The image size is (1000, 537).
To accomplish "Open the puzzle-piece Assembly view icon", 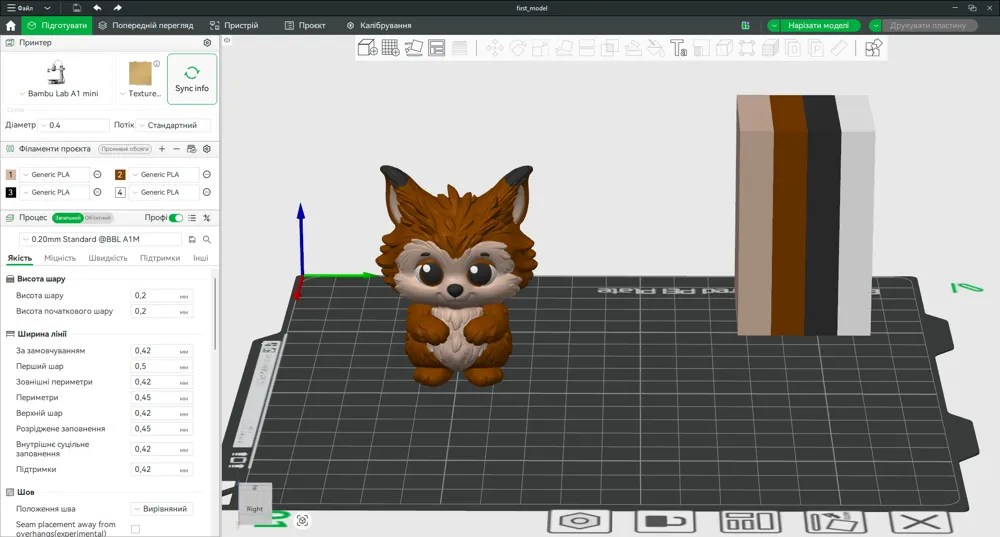I will coord(873,48).
